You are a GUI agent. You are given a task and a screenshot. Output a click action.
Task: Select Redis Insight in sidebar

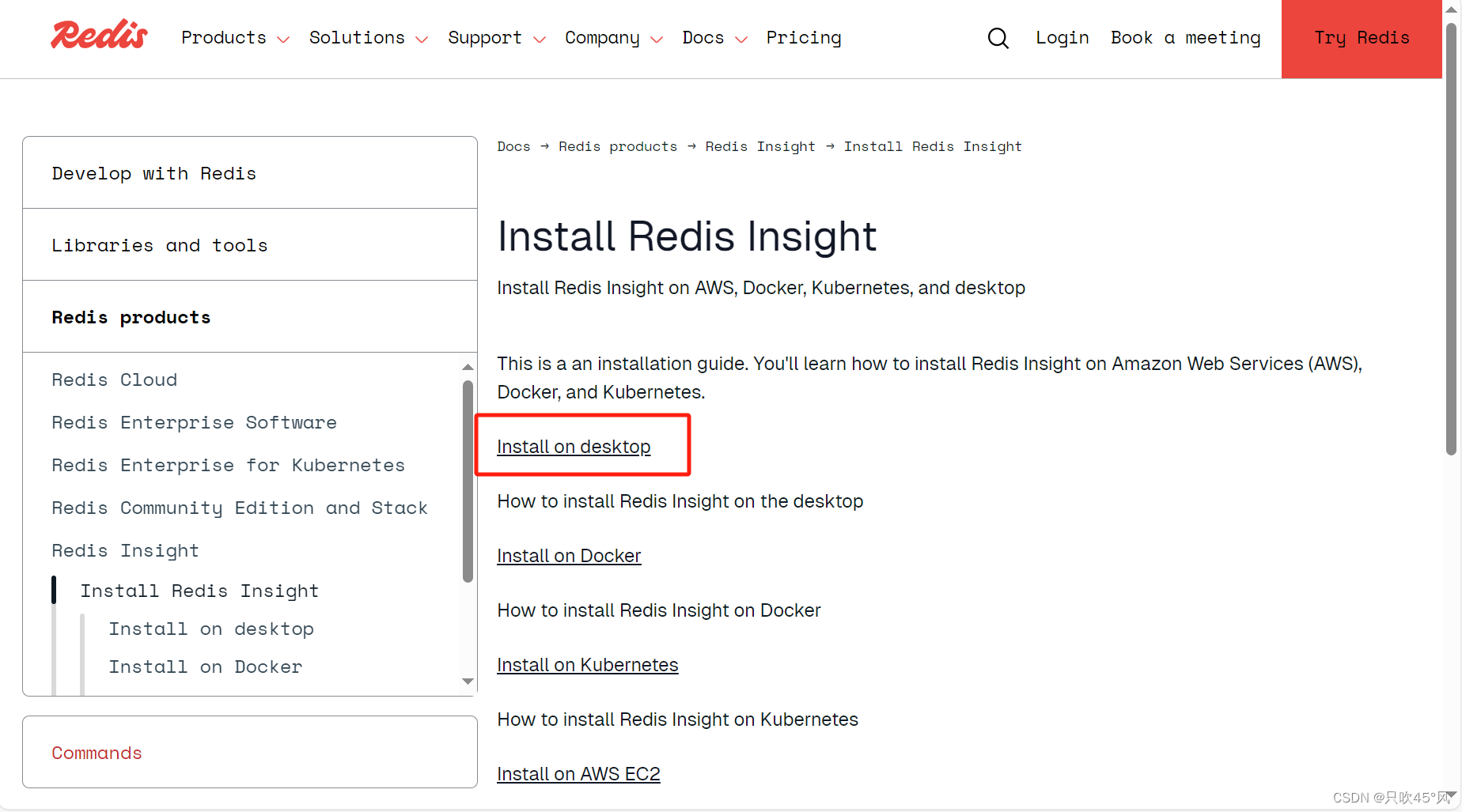[x=125, y=550]
